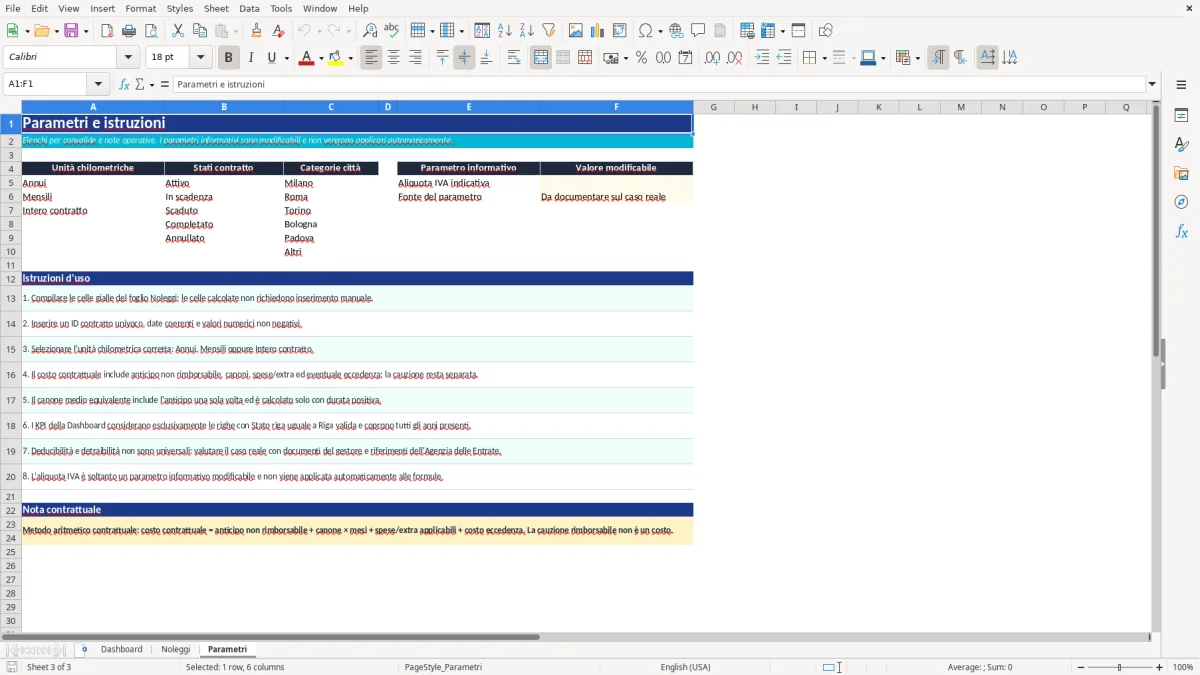Viewport: 1200px width, 675px height.
Task: Open the font color dropdown arrow
Action: pos(320,58)
